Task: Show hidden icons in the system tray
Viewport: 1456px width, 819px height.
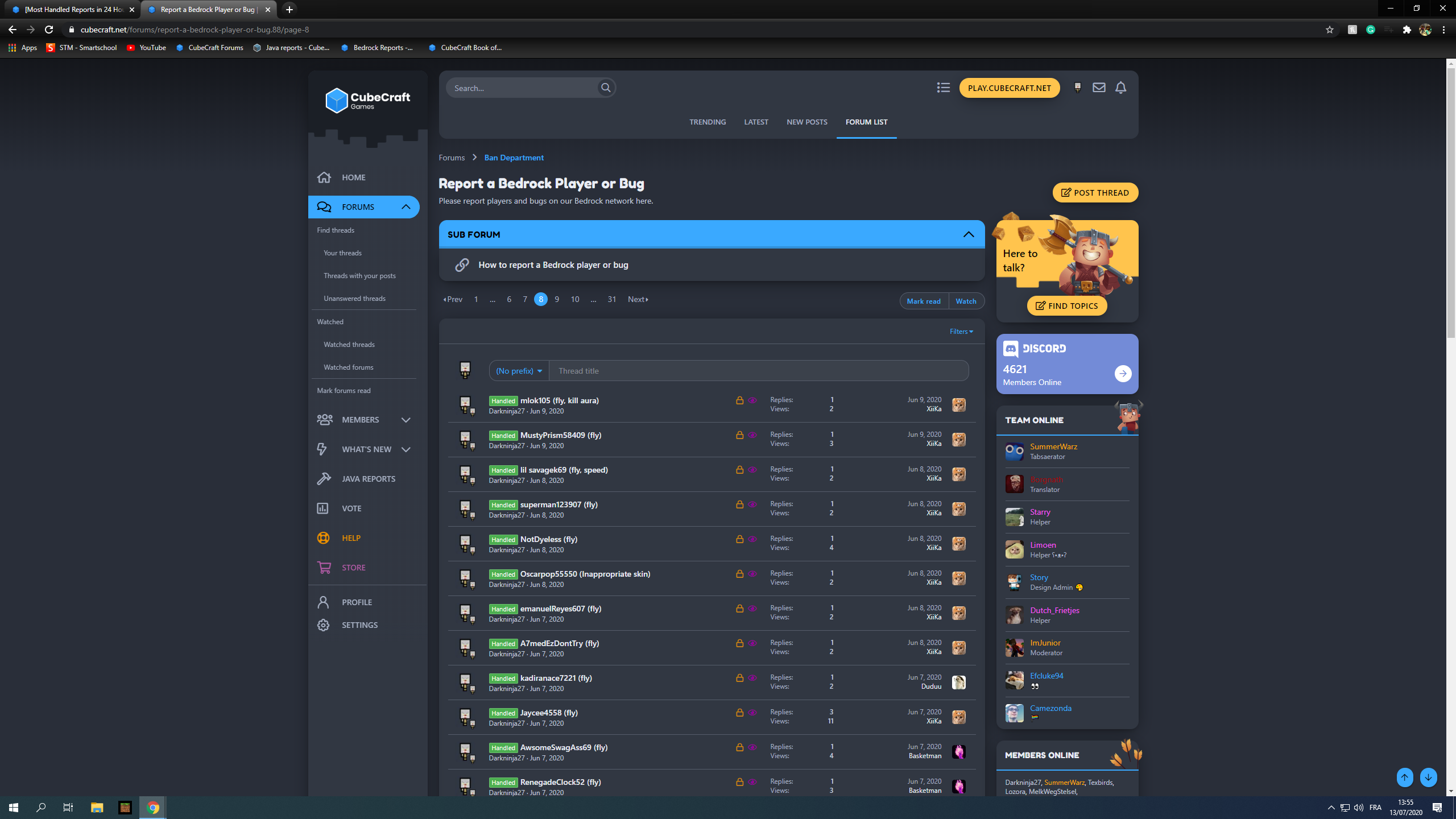Action: tap(1331, 808)
